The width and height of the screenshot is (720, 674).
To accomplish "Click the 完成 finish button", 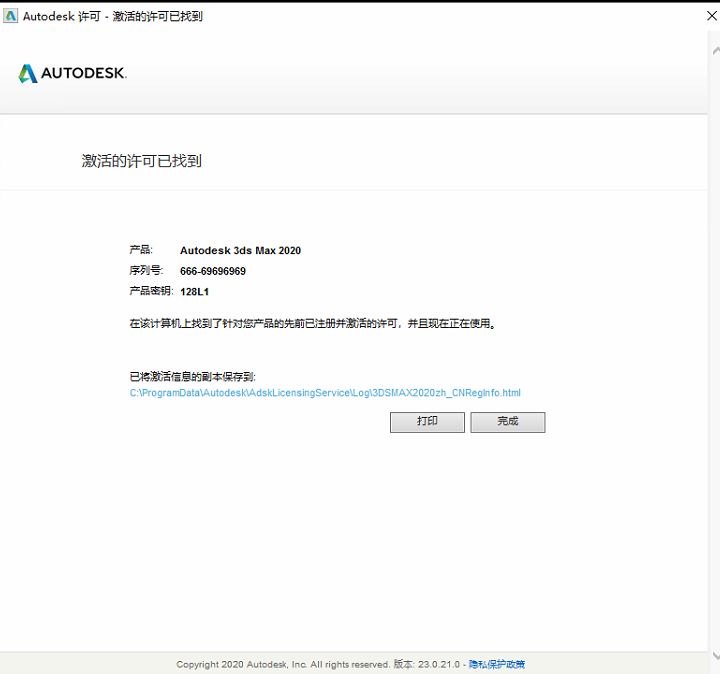I will pyautogui.click(x=508, y=422).
